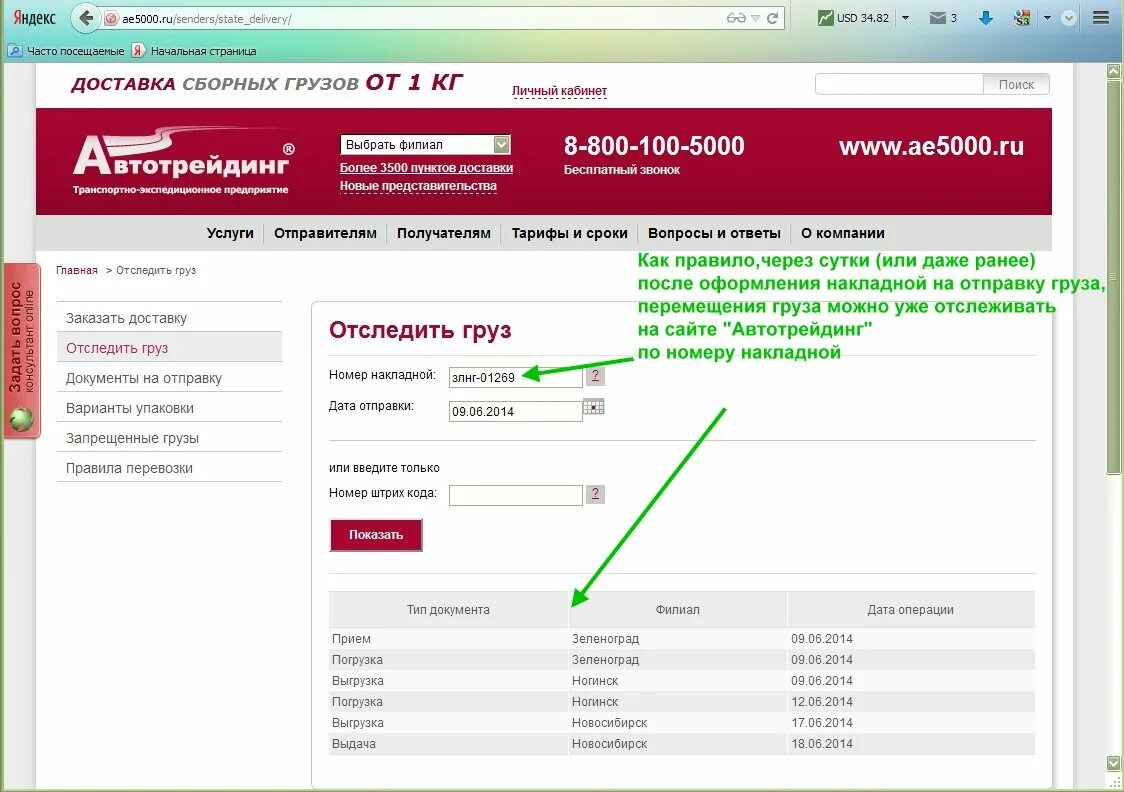The height and width of the screenshot is (792, 1124).
Task: Click the page vertical scrollbar thumb
Action: pyautogui.click(x=1113, y=276)
